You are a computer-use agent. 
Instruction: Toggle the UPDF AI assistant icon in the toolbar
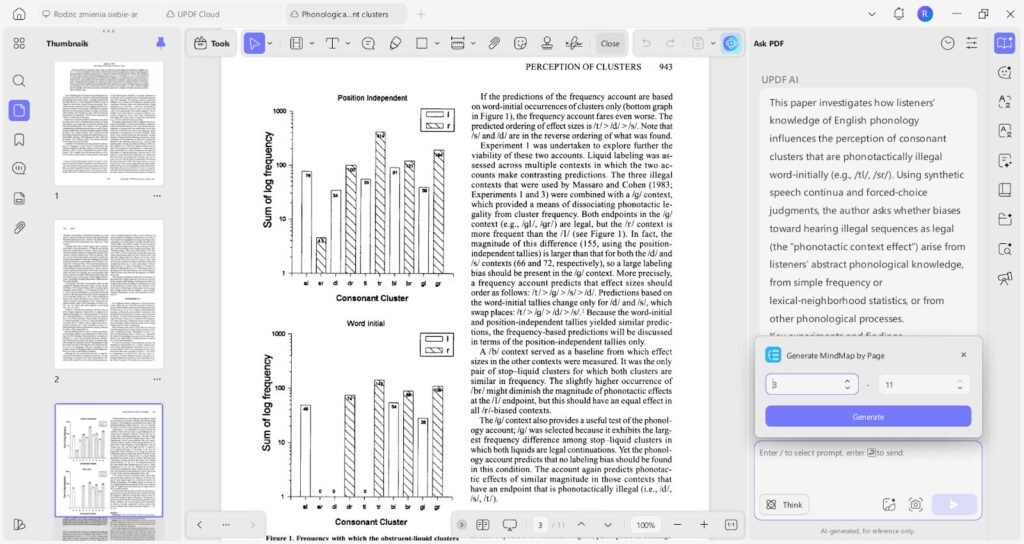(x=731, y=43)
